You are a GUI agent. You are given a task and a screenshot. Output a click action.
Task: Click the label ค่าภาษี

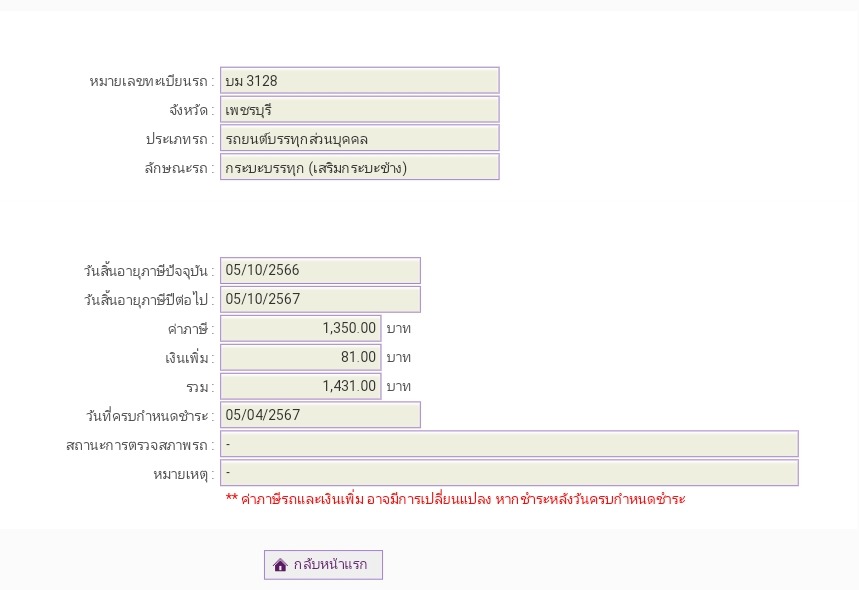(191, 329)
